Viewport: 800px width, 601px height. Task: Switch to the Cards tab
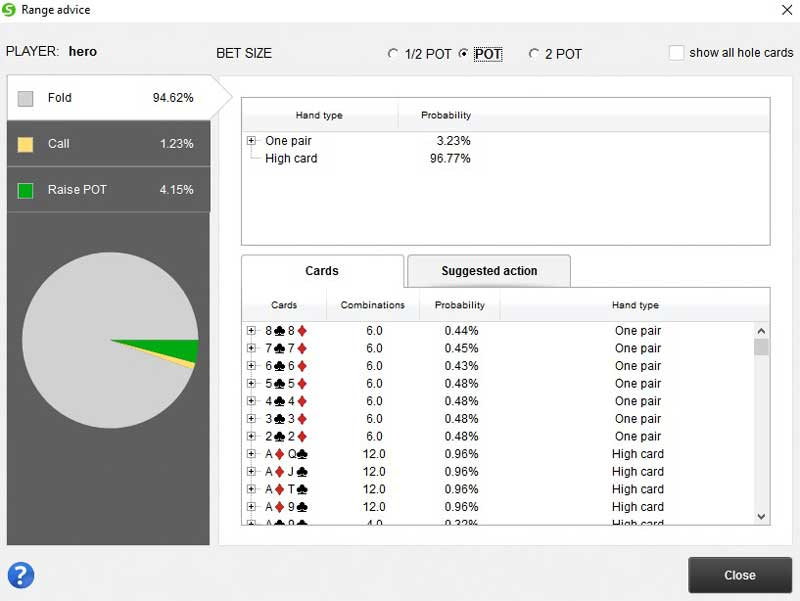click(x=322, y=271)
